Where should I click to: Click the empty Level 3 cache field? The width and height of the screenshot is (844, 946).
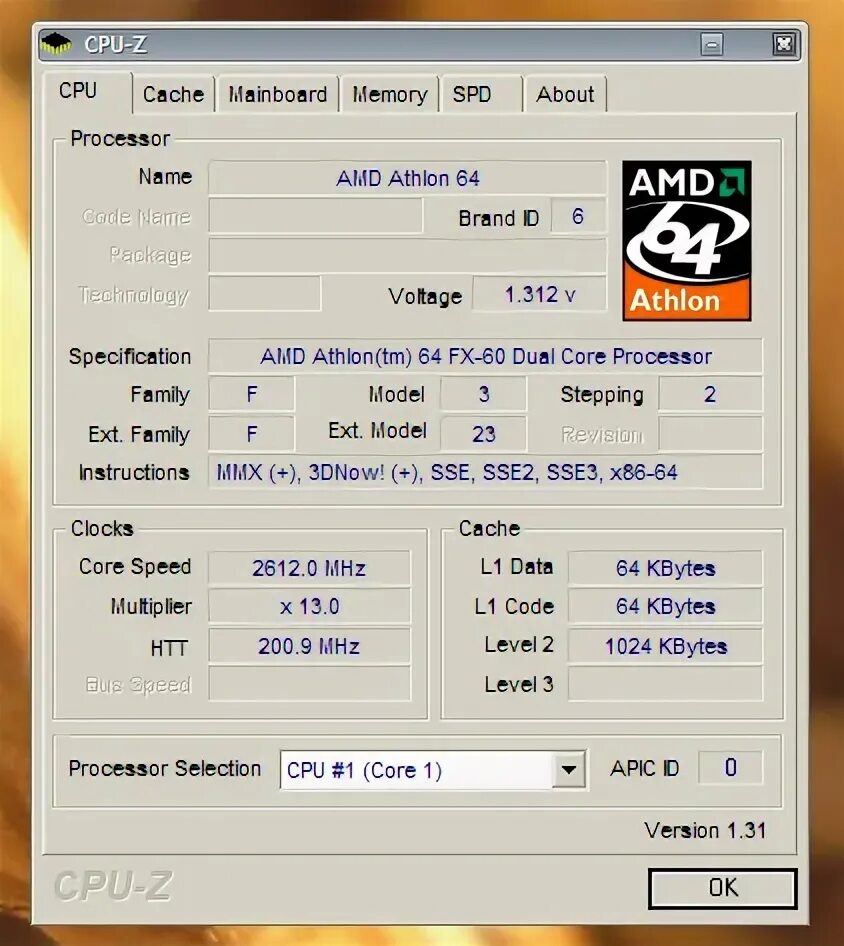665,684
